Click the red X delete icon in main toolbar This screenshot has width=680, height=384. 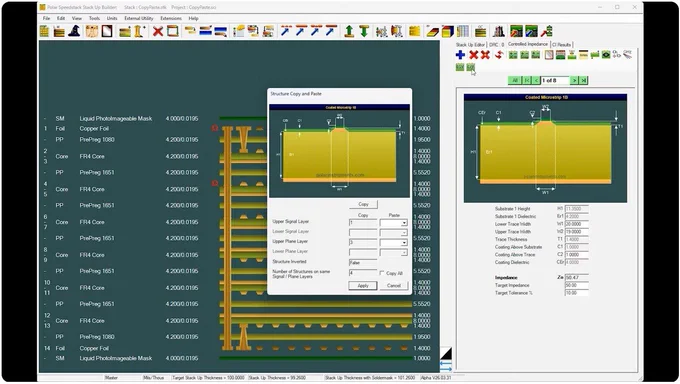coord(158,31)
